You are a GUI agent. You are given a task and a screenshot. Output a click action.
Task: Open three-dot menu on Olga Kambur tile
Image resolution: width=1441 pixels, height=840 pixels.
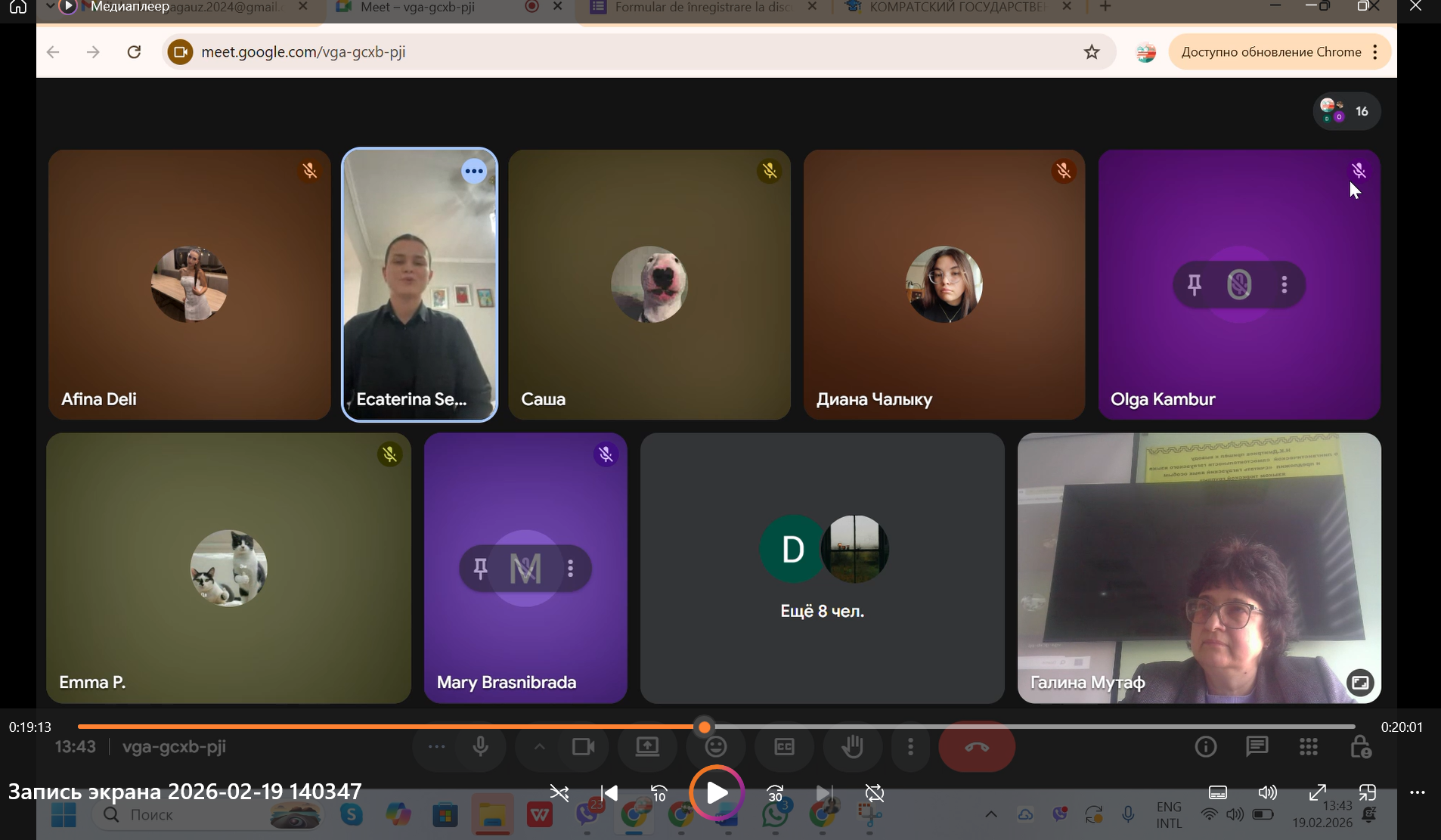[x=1284, y=285]
